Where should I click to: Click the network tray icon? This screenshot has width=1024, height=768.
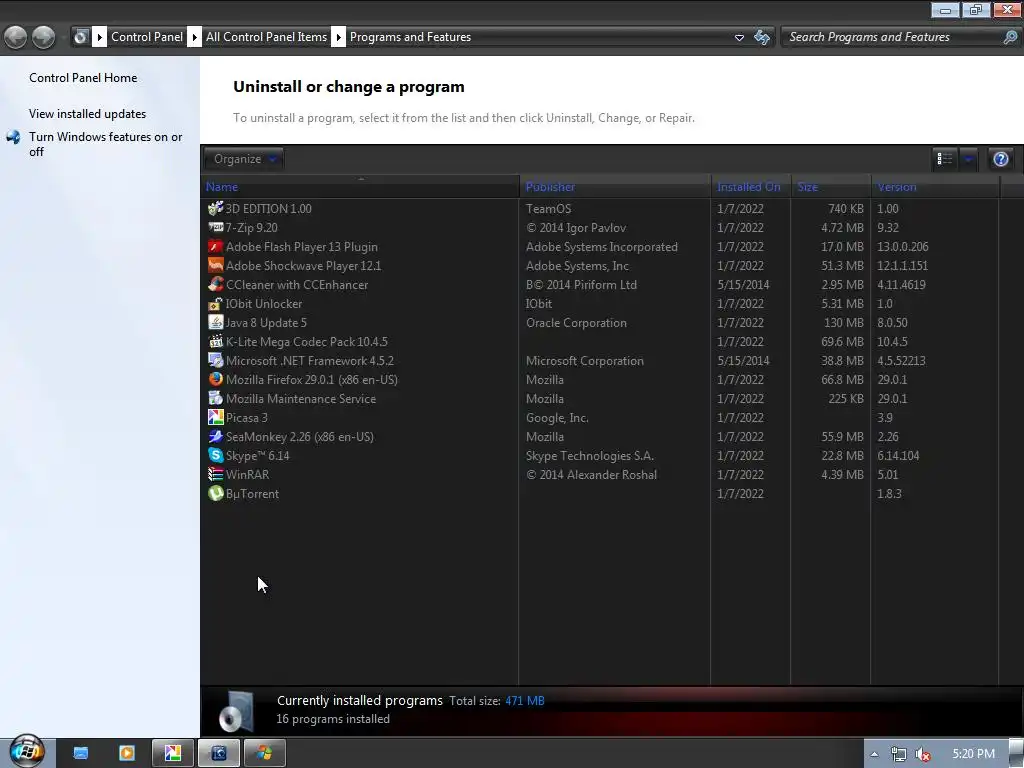[899, 754]
